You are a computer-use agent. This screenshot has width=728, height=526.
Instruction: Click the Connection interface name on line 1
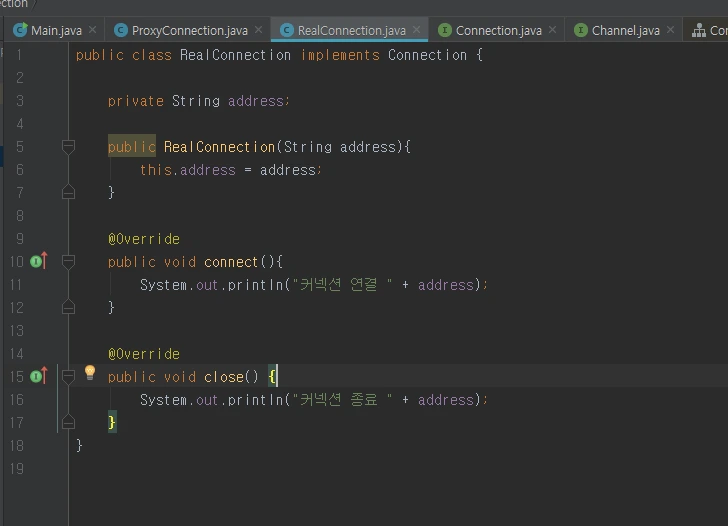tap(427, 55)
